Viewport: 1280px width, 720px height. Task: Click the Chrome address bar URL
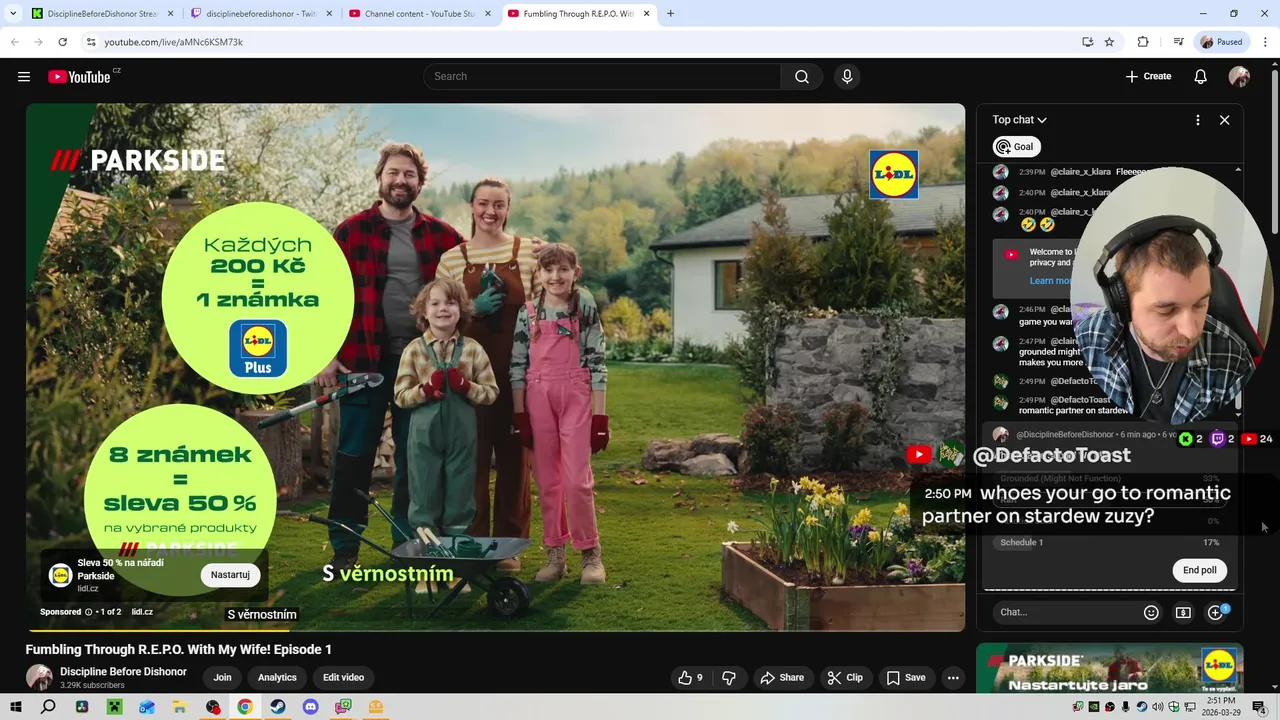point(174,42)
